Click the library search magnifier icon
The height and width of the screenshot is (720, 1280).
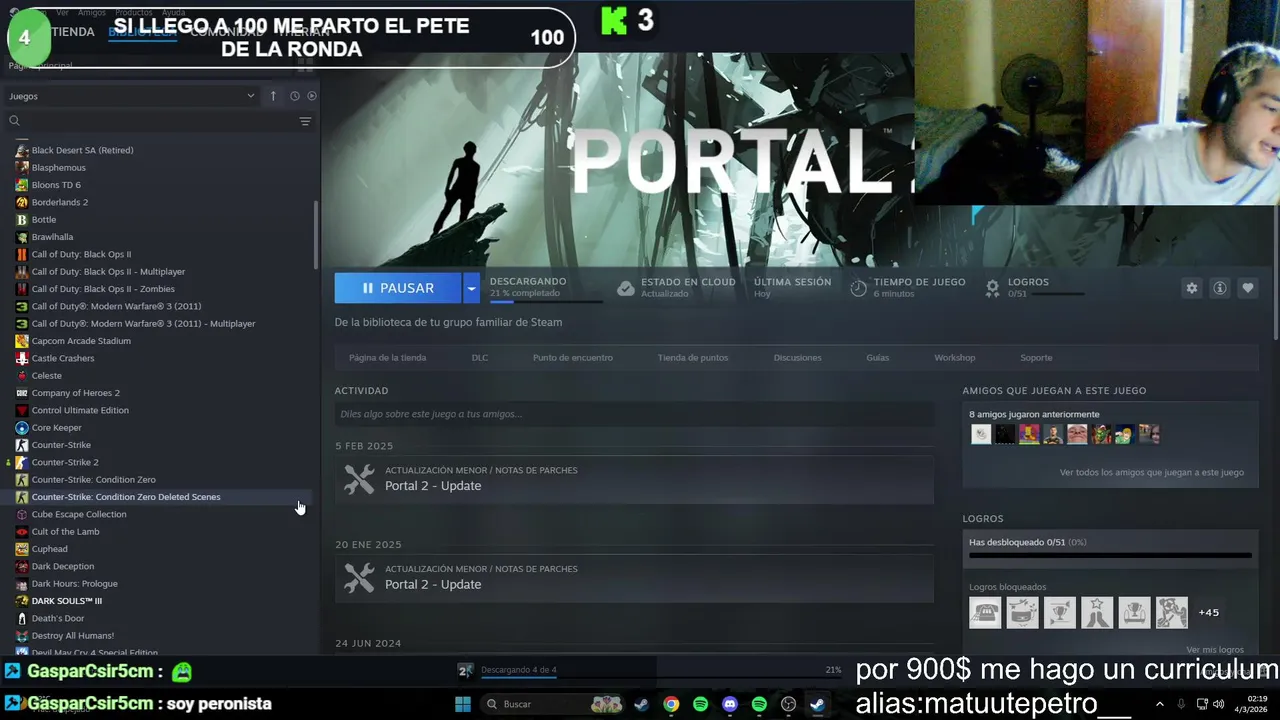14,121
